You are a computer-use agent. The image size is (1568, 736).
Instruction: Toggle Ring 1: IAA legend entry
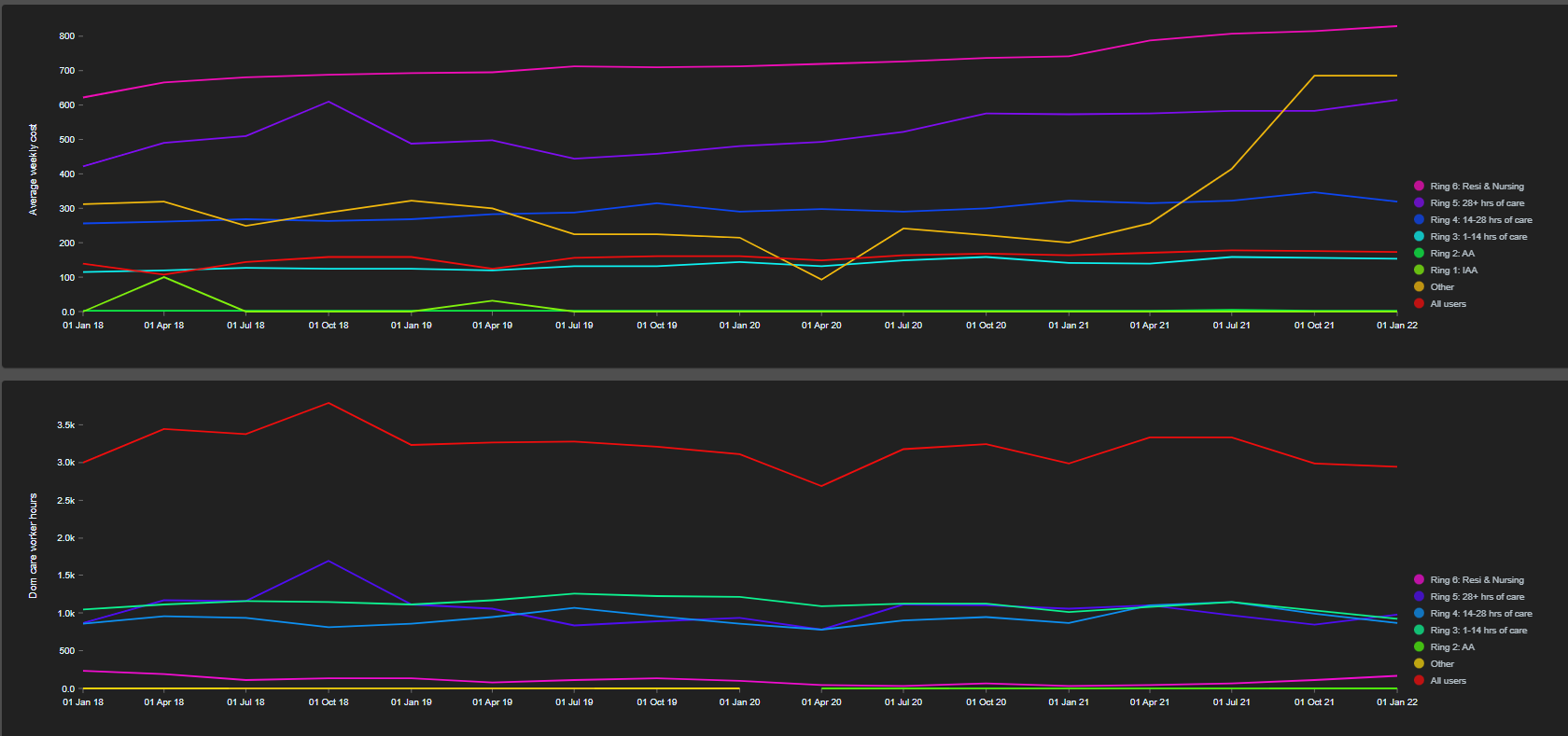point(1453,271)
